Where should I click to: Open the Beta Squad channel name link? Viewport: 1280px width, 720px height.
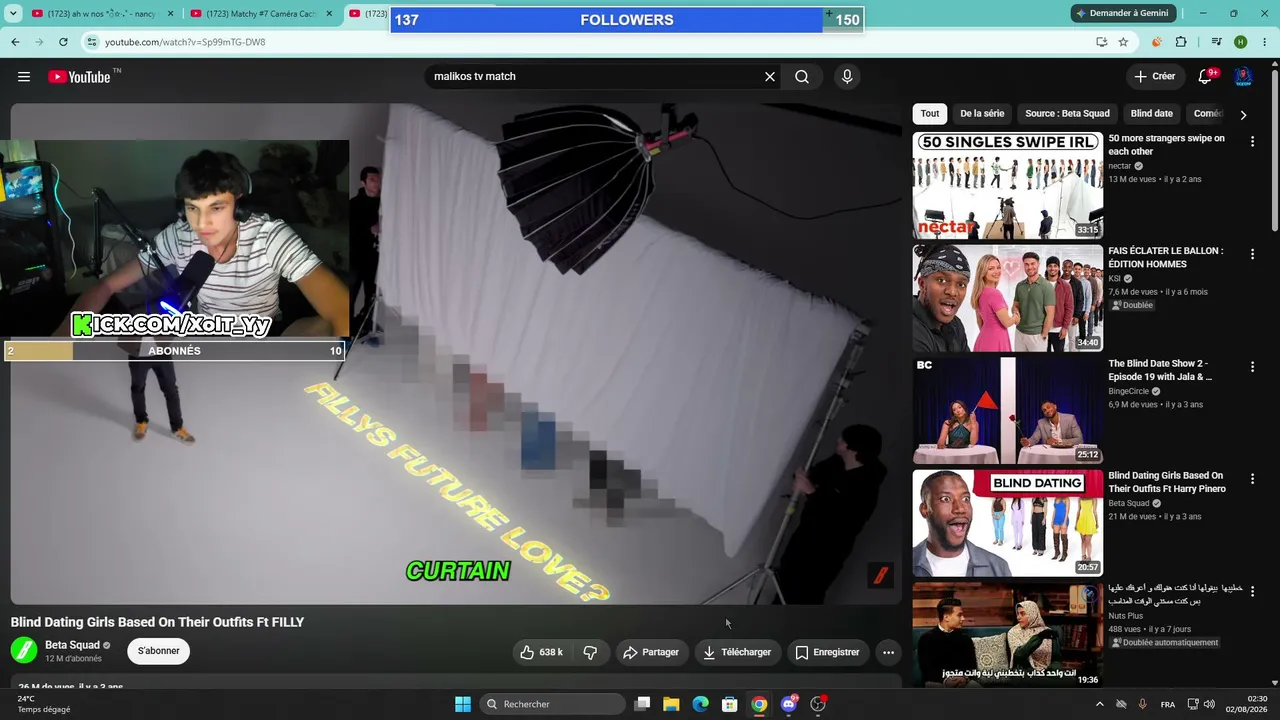(x=72, y=645)
